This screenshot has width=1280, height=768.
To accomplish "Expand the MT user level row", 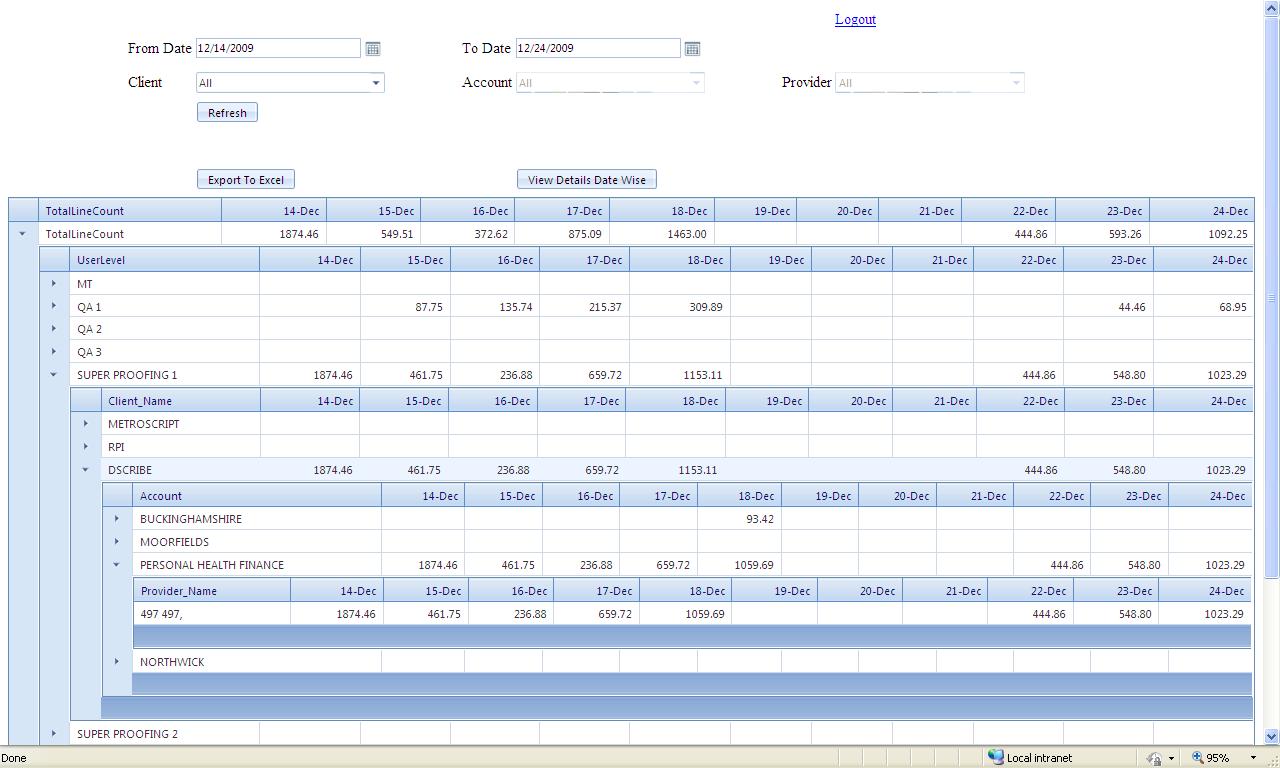I will (54, 283).
